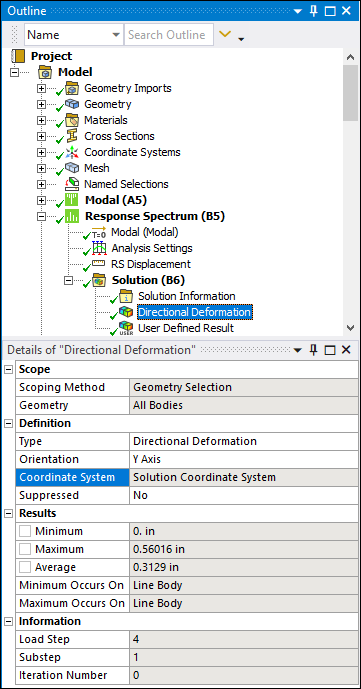Collapse the Response Spectrum (B5) node
Image resolution: width=361 pixels, height=689 pixels.
41,216
